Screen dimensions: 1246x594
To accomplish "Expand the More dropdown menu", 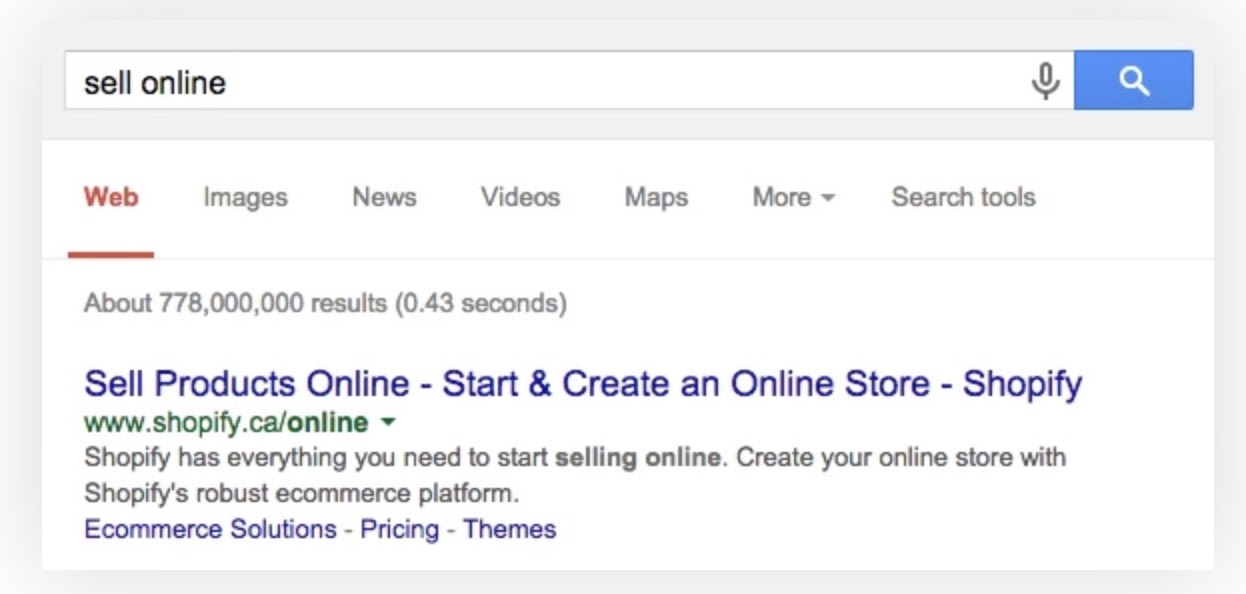I will (x=793, y=198).
